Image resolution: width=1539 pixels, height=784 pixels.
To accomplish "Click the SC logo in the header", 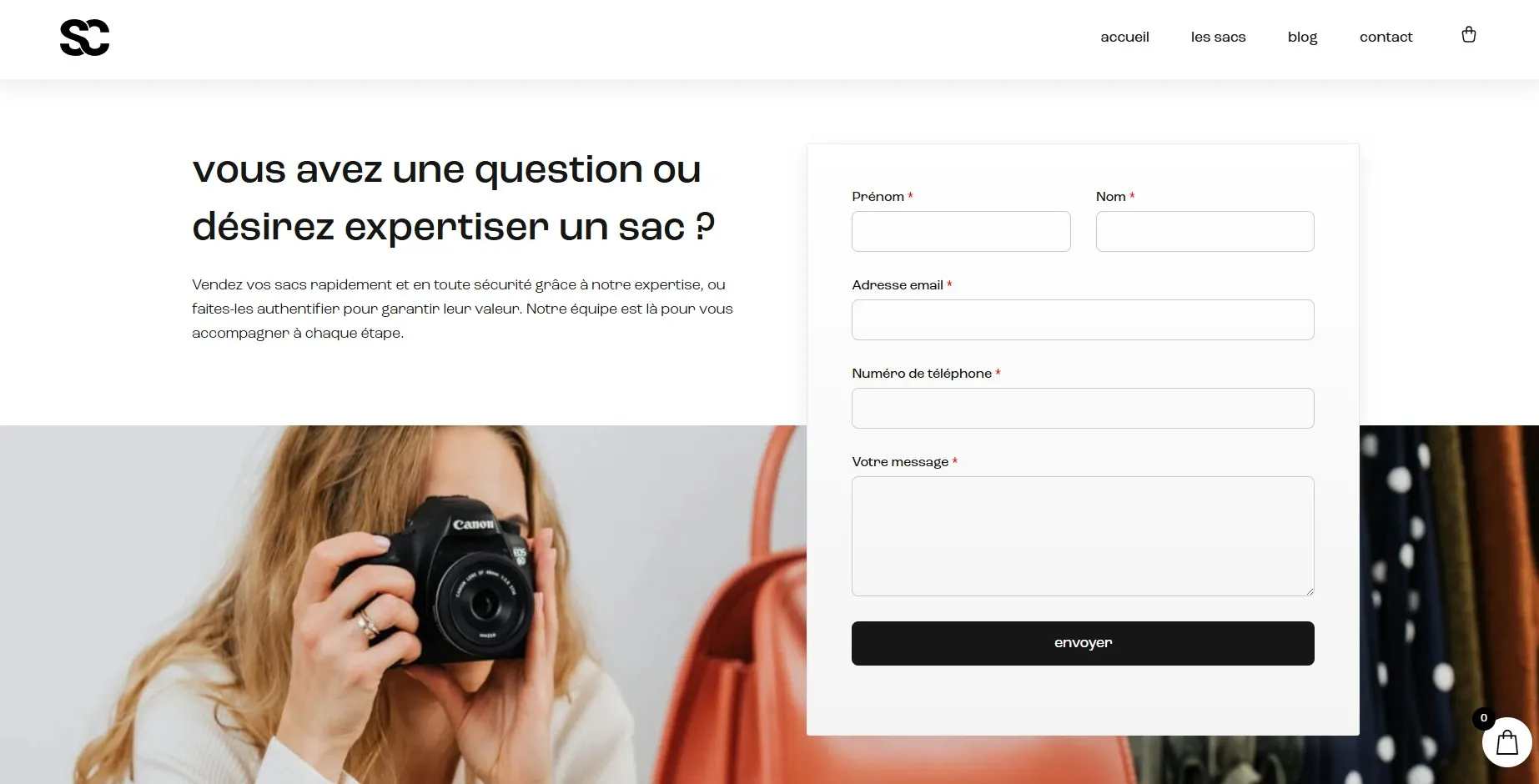I will point(84,38).
